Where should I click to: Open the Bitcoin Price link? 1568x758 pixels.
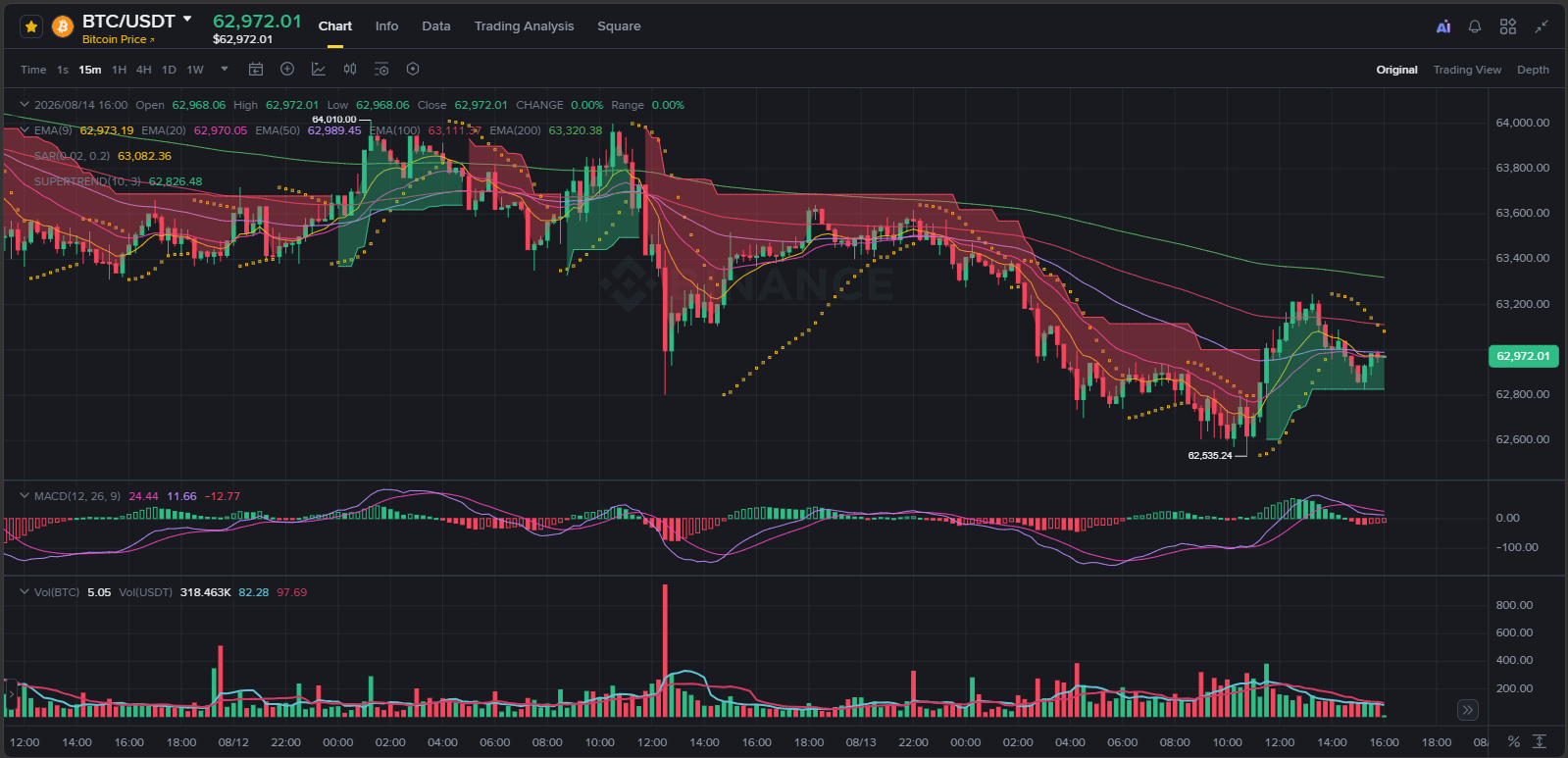(x=118, y=40)
